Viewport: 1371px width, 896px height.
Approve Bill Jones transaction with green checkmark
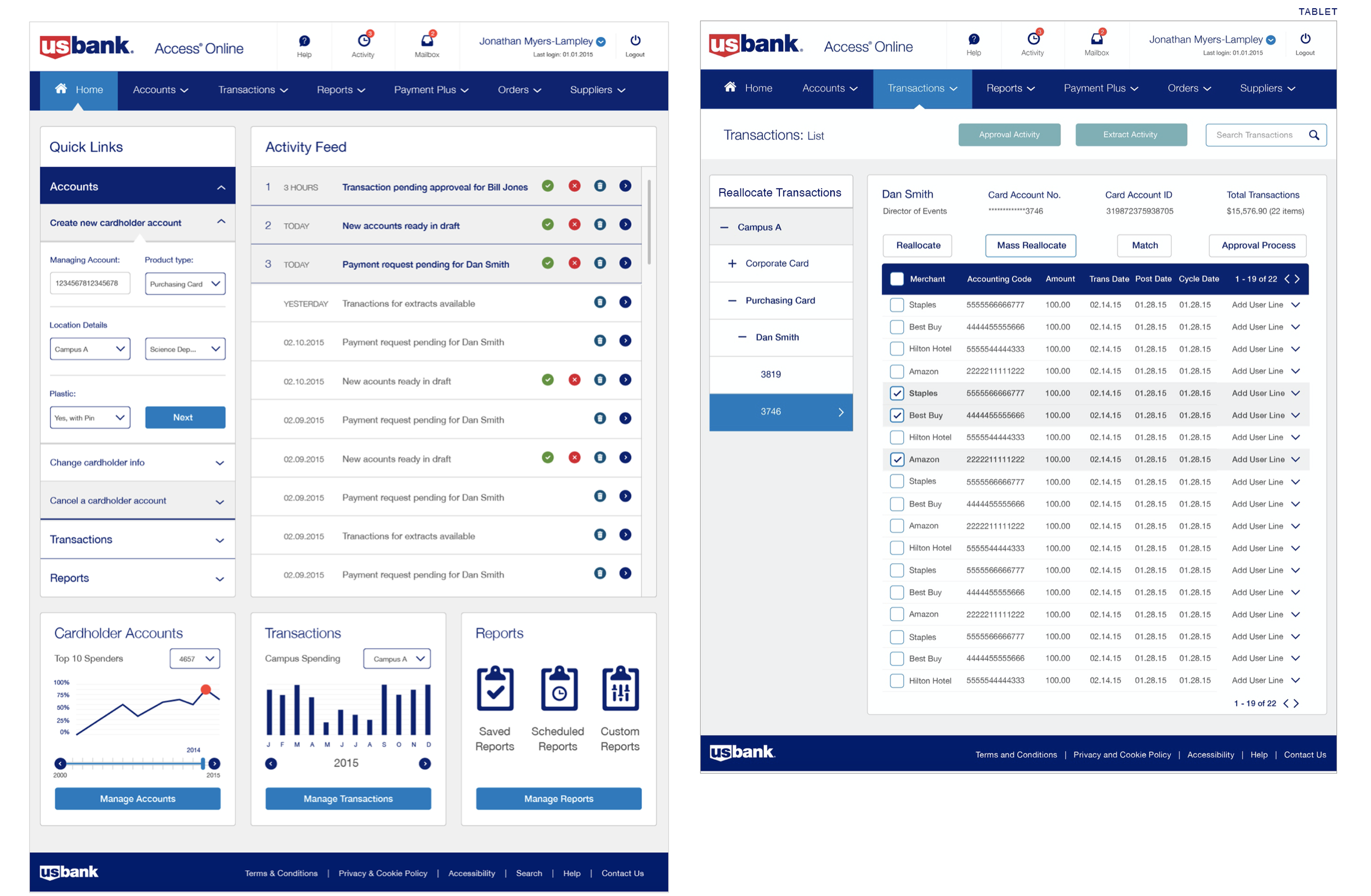(x=548, y=186)
